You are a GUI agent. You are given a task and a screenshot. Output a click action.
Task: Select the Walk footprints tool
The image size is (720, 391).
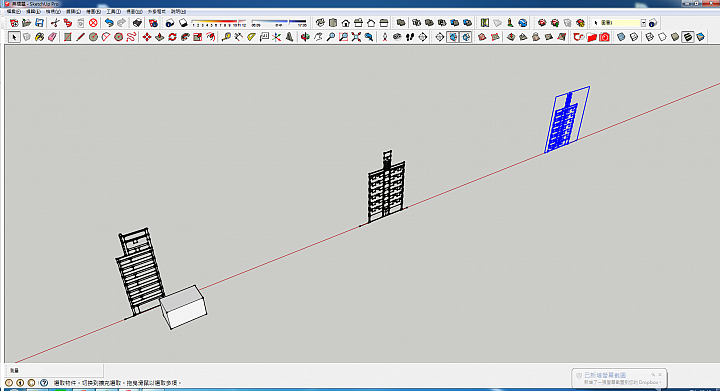tap(410, 37)
